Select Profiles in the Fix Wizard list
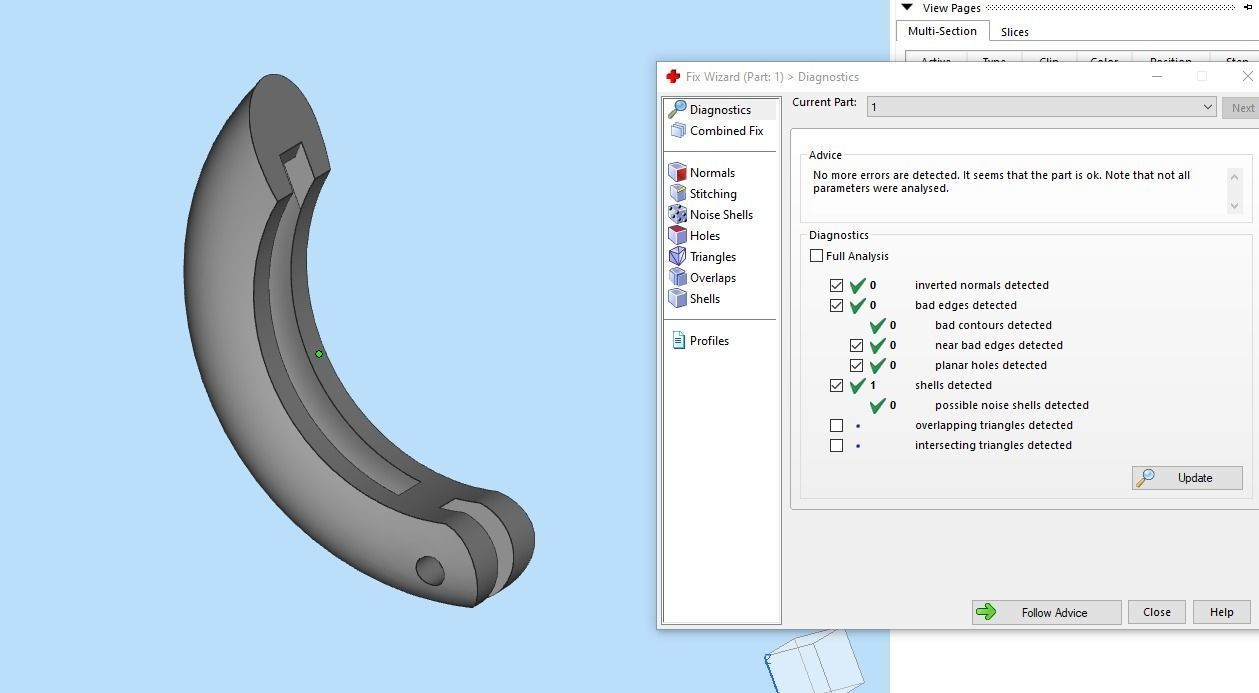This screenshot has height=693, width=1259. point(709,341)
